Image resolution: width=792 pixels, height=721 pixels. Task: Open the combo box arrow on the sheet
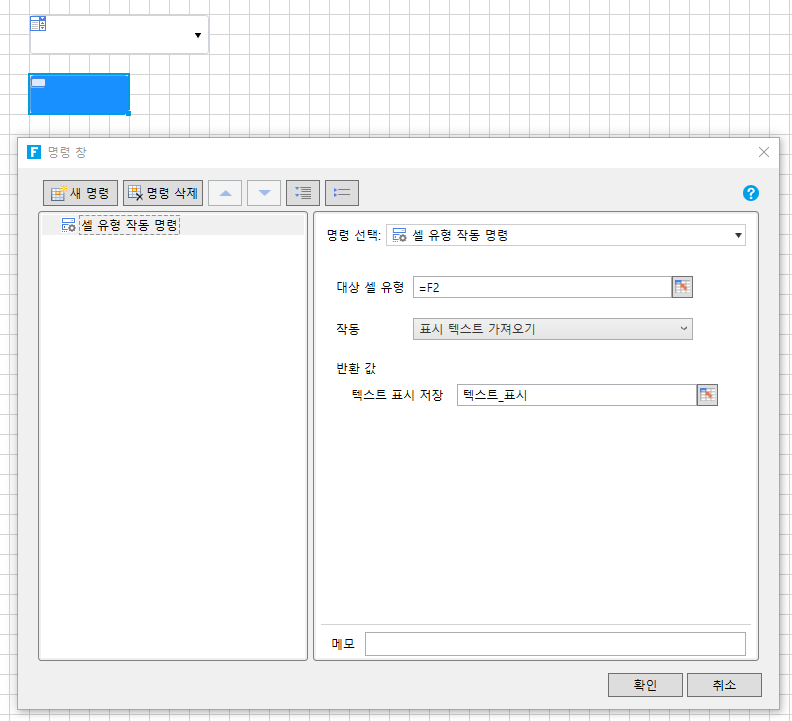click(x=198, y=36)
